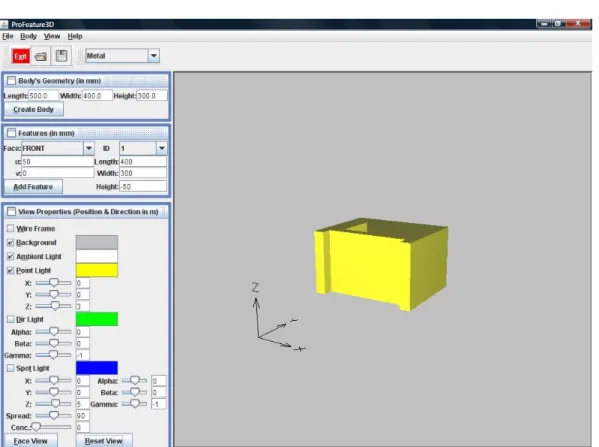Viewport: 599px width, 447px height.
Task: Click the body Width field showing 400.0
Action: [97, 96]
